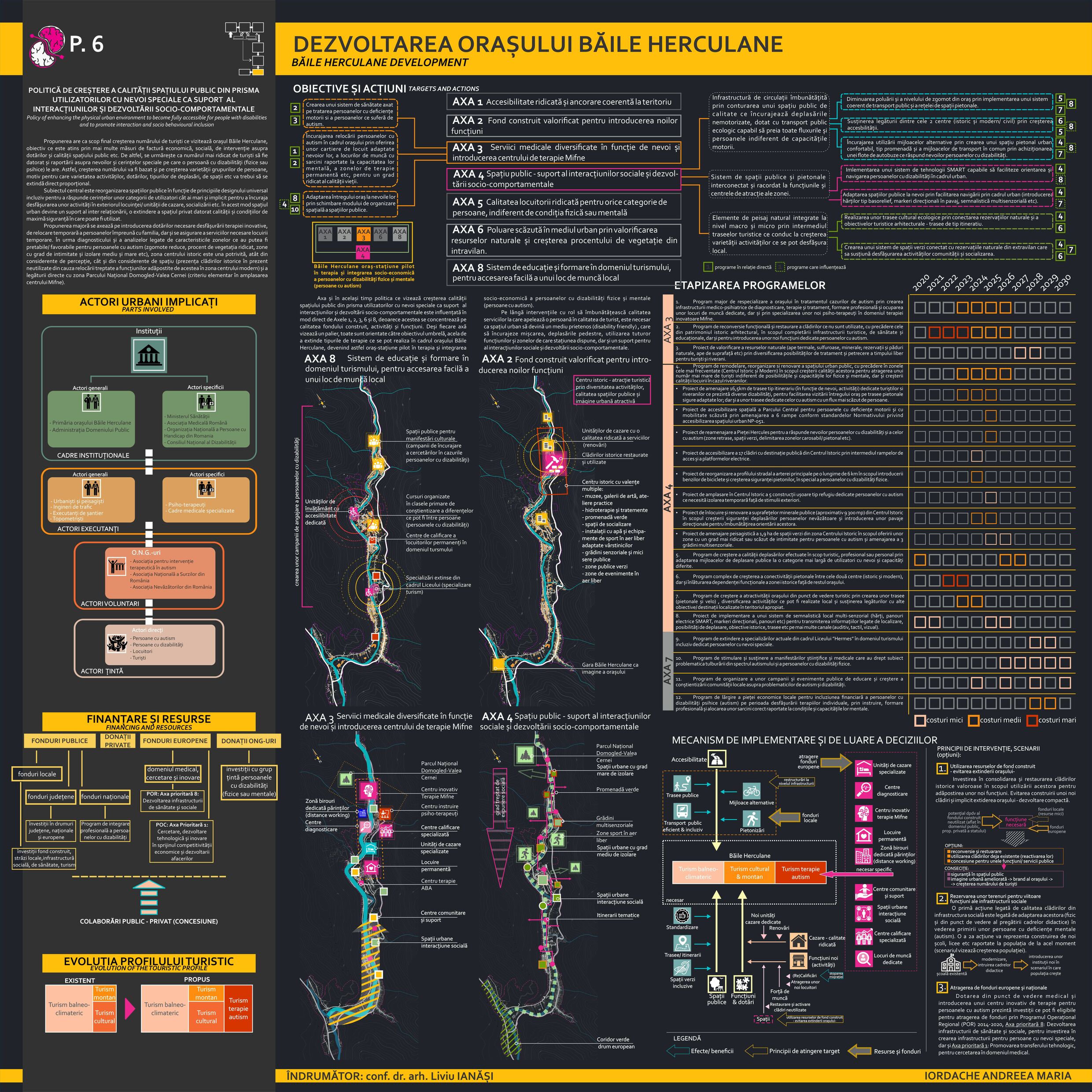Image resolution: width=1092 pixels, height=1092 pixels.
Task: Click the FINANȚARE ȘI RESURSE title banner
Action: pyautogui.click(x=149, y=721)
